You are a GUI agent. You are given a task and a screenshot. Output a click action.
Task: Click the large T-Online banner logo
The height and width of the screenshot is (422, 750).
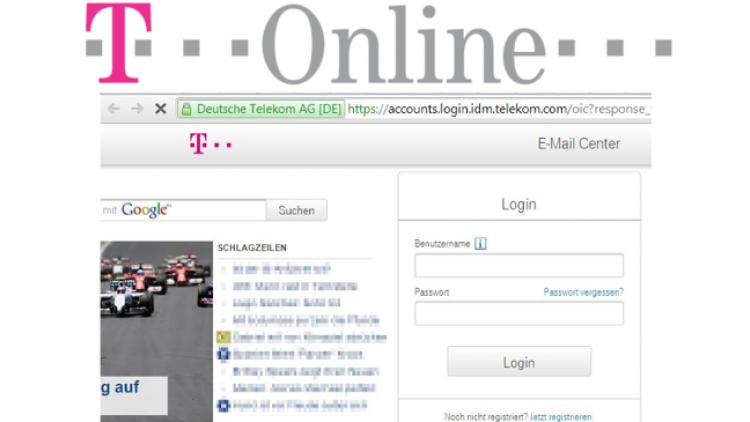pyautogui.click(x=379, y=44)
